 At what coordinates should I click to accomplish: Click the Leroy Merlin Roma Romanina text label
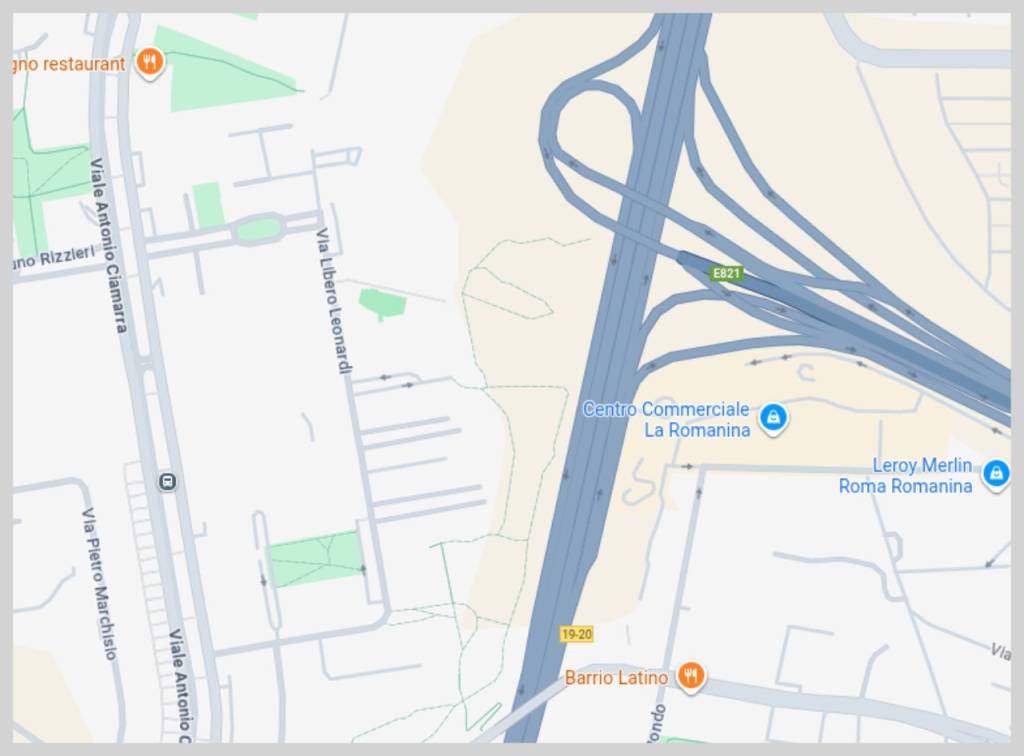[x=906, y=475]
